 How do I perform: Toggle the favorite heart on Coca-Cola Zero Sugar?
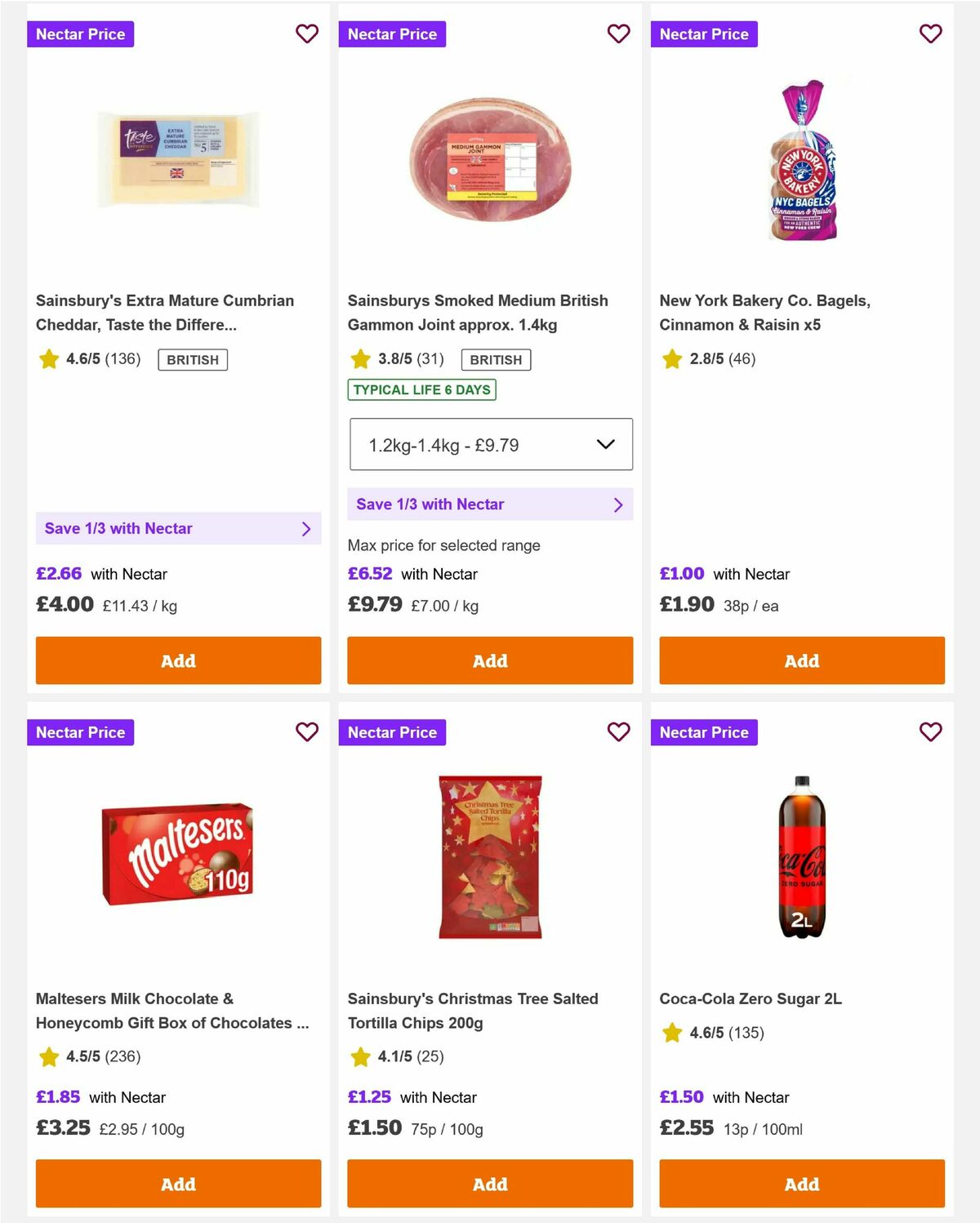coord(930,732)
